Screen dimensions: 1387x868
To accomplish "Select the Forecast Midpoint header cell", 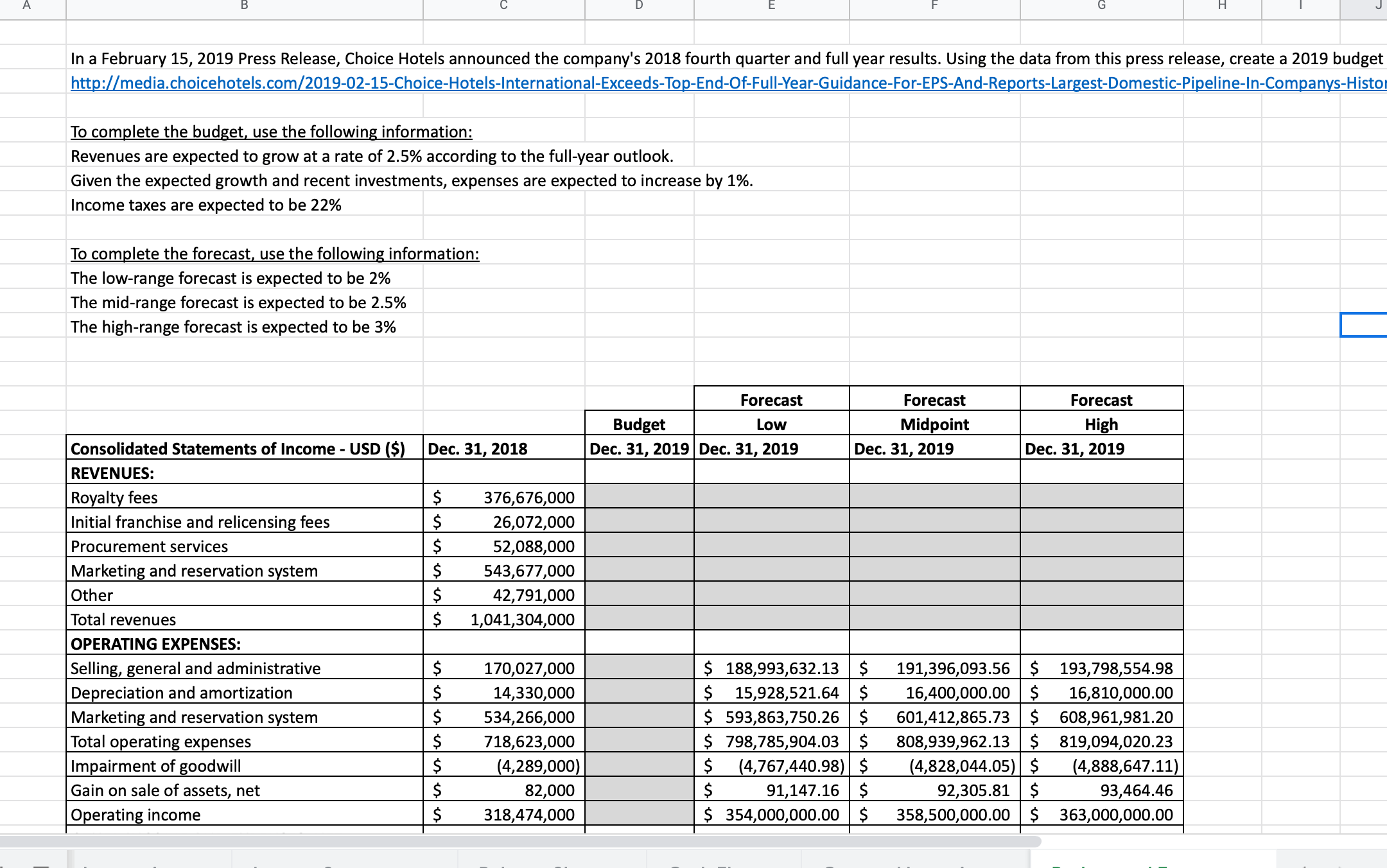I will point(934,424).
